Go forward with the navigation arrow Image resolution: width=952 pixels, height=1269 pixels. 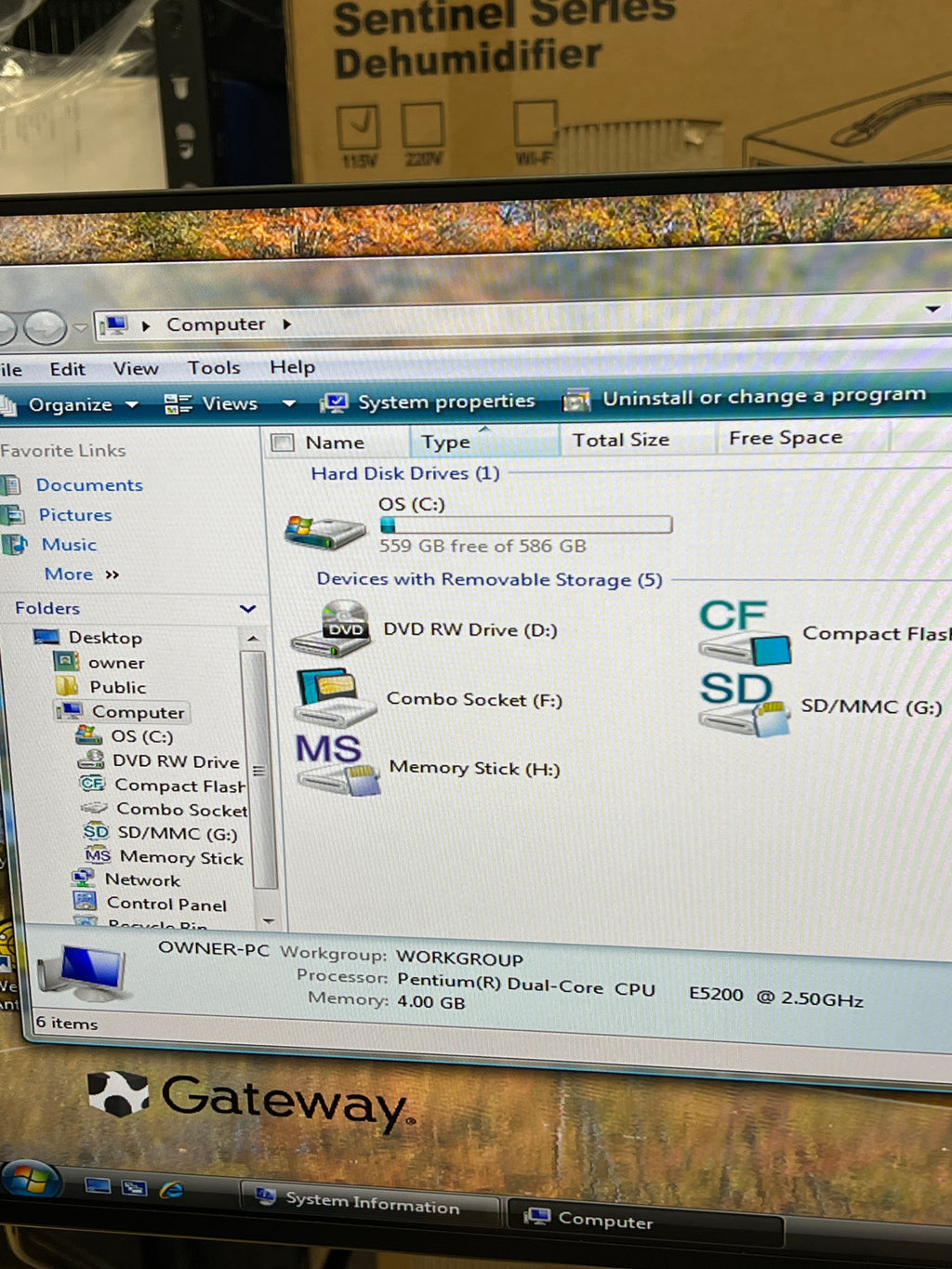click(45, 328)
